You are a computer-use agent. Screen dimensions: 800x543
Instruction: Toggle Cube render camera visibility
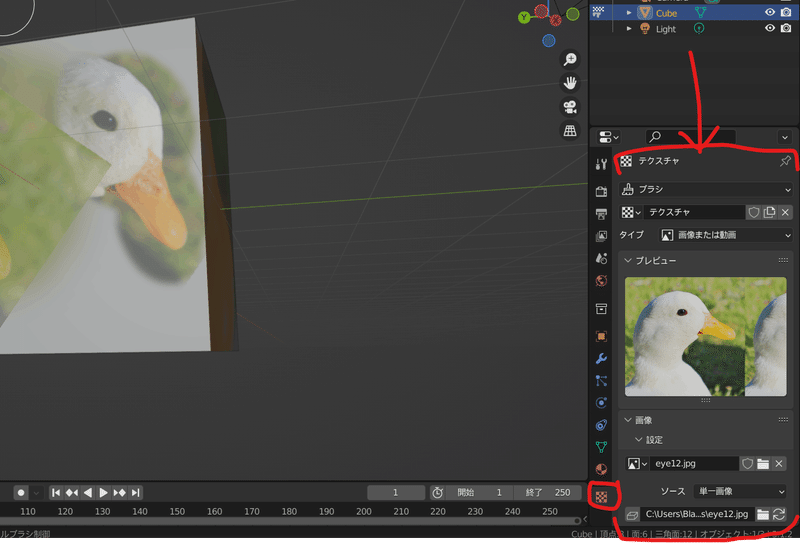(x=786, y=13)
